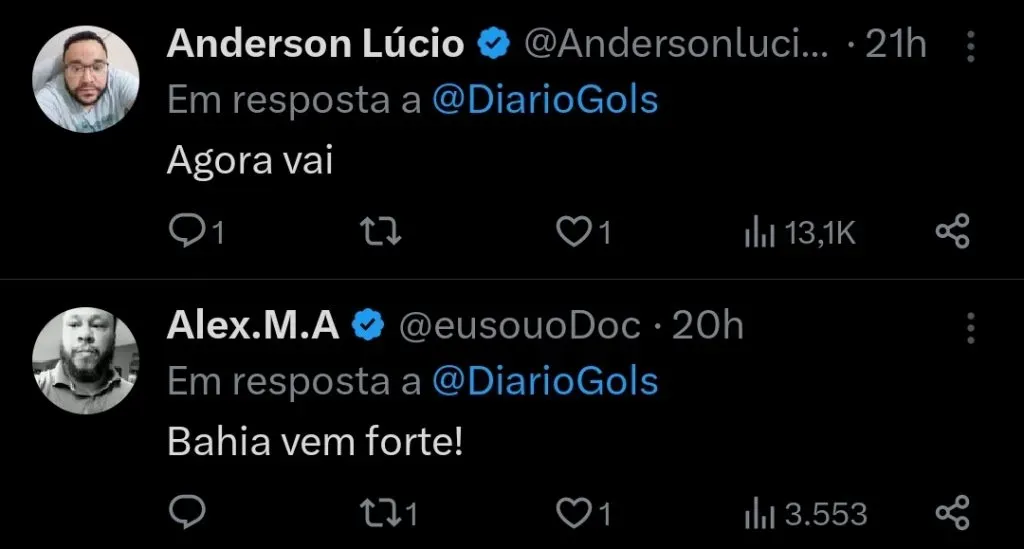The height and width of the screenshot is (549, 1024).
Task: Retweet Anderson Lúcio's 'Agora vai' post
Action: pyautogui.click(x=380, y=232)
